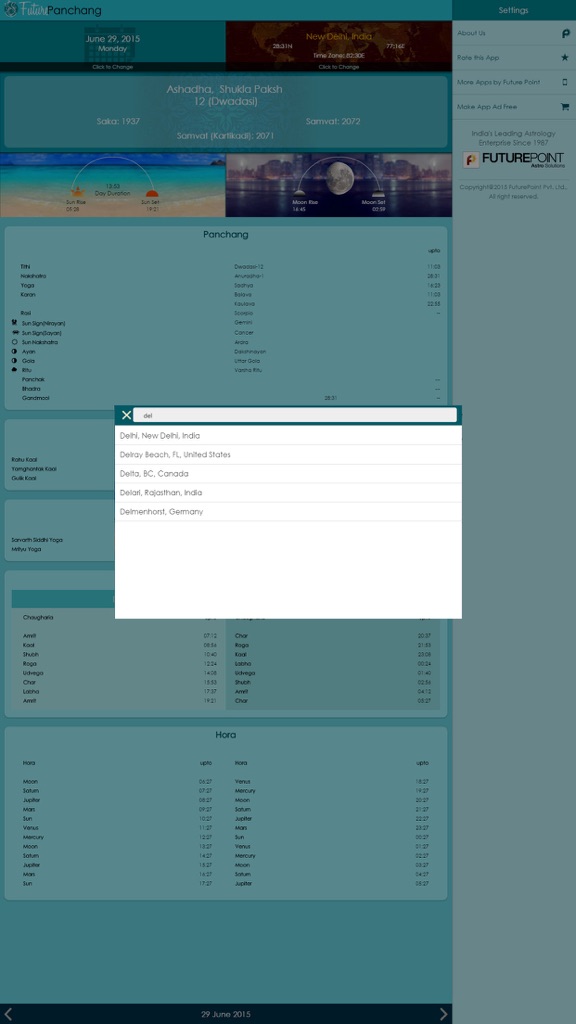The image size is (576, 1024).
Task: Click the moon image in moonrise panel
Action: coord(340,176)
